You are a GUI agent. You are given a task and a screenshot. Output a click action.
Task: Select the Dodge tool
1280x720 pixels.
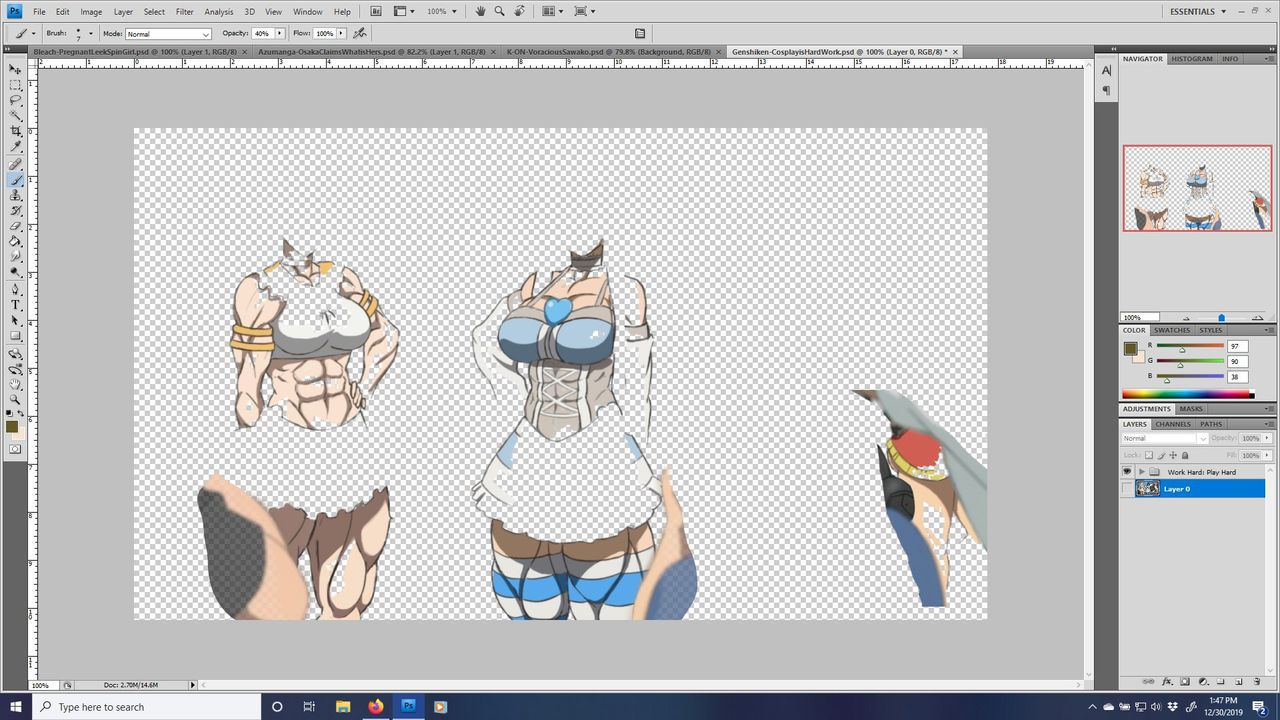[x=15, y=272]
